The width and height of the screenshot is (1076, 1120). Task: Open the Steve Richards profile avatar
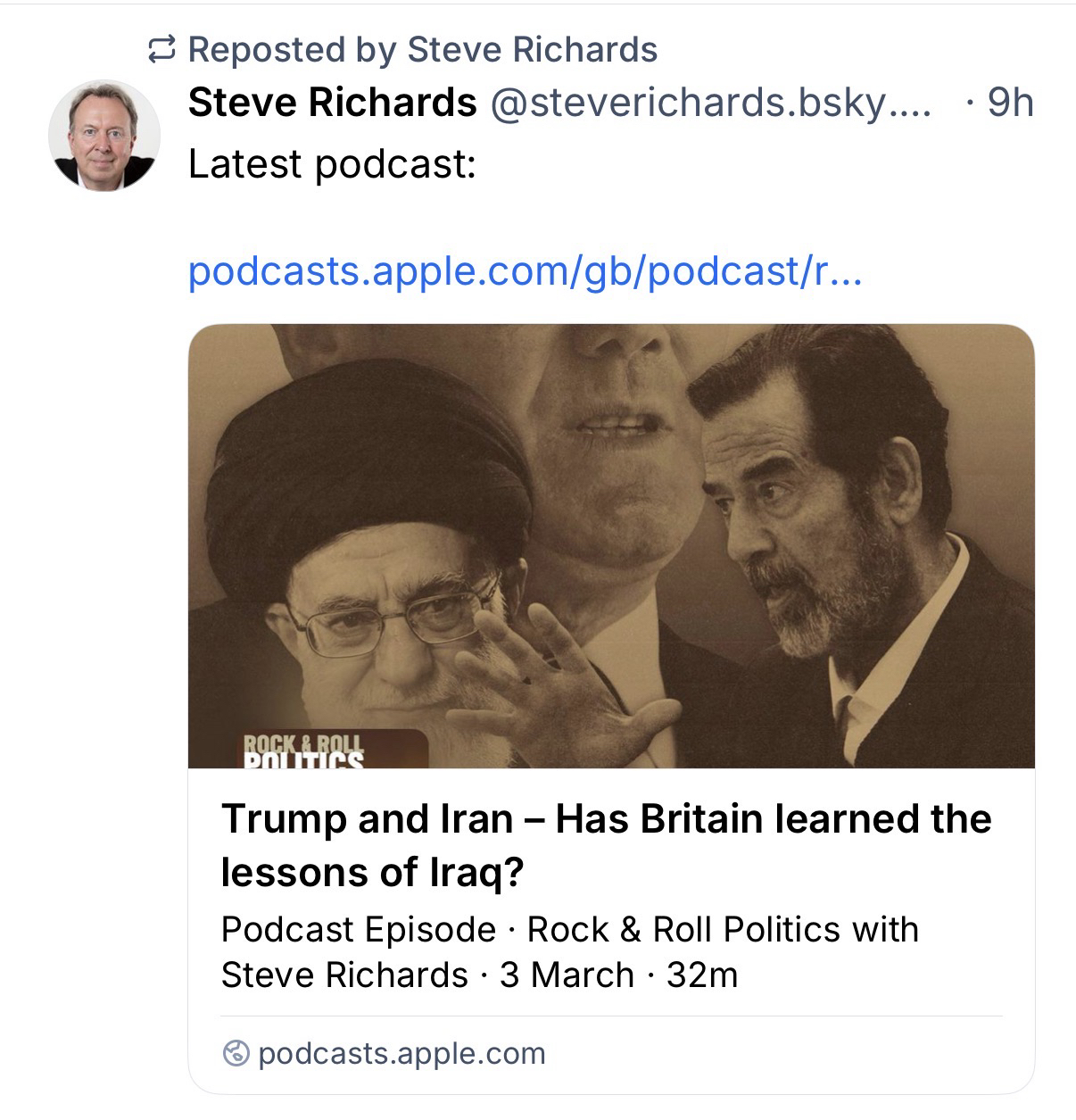pyautogui.click(x=103, y=136)
